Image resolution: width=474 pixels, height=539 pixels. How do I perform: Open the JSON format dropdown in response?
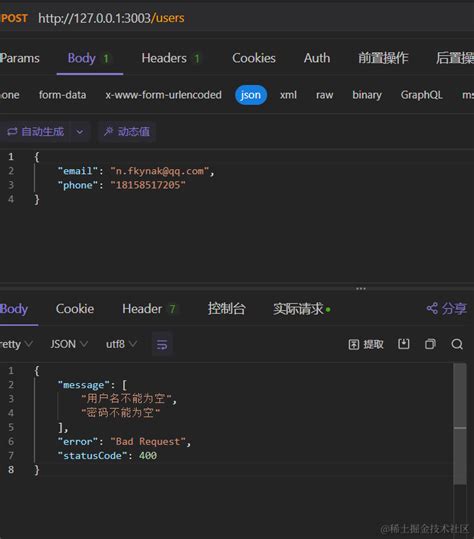tap(69, 344)
